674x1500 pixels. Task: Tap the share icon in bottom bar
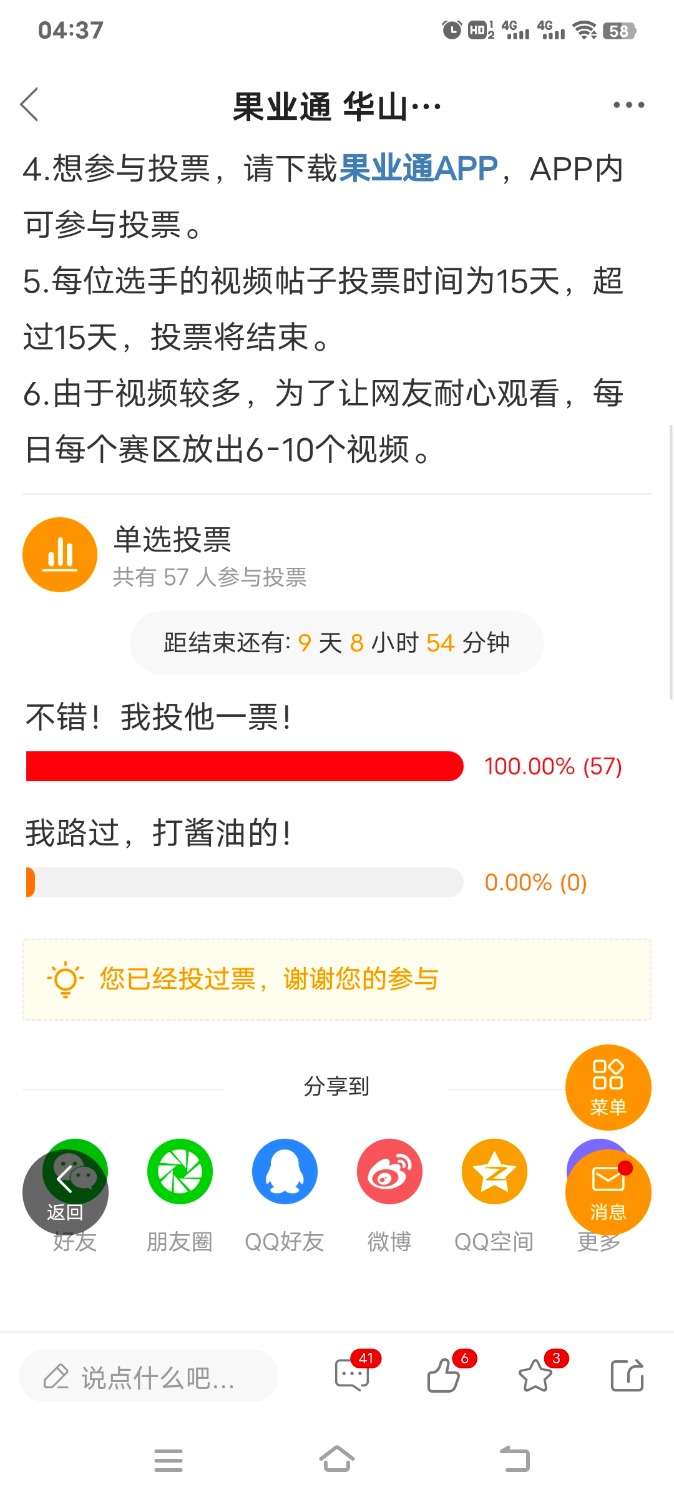(x=627, y=1376)
